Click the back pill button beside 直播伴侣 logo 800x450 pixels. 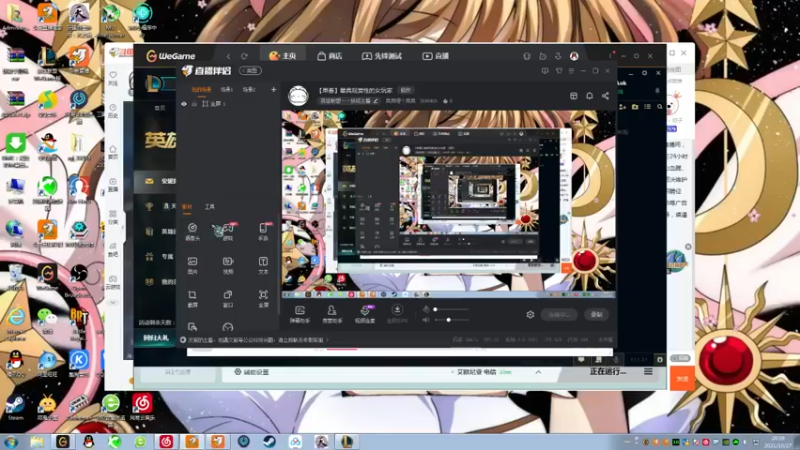pos(251,70)
